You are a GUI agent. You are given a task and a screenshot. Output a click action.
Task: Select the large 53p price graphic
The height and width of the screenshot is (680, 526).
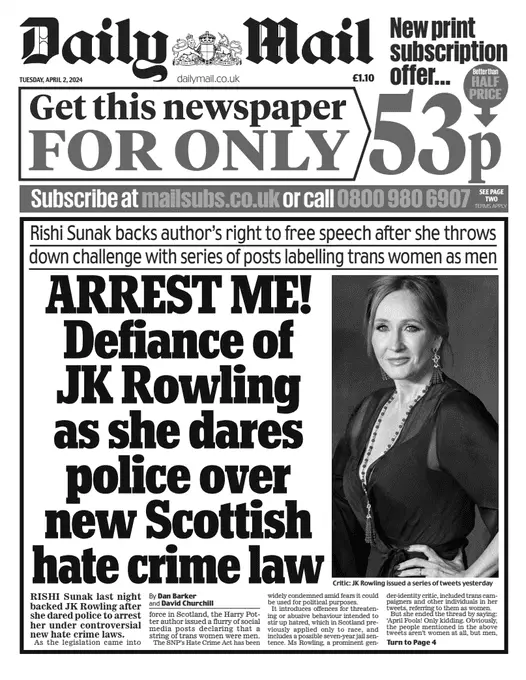436,132
